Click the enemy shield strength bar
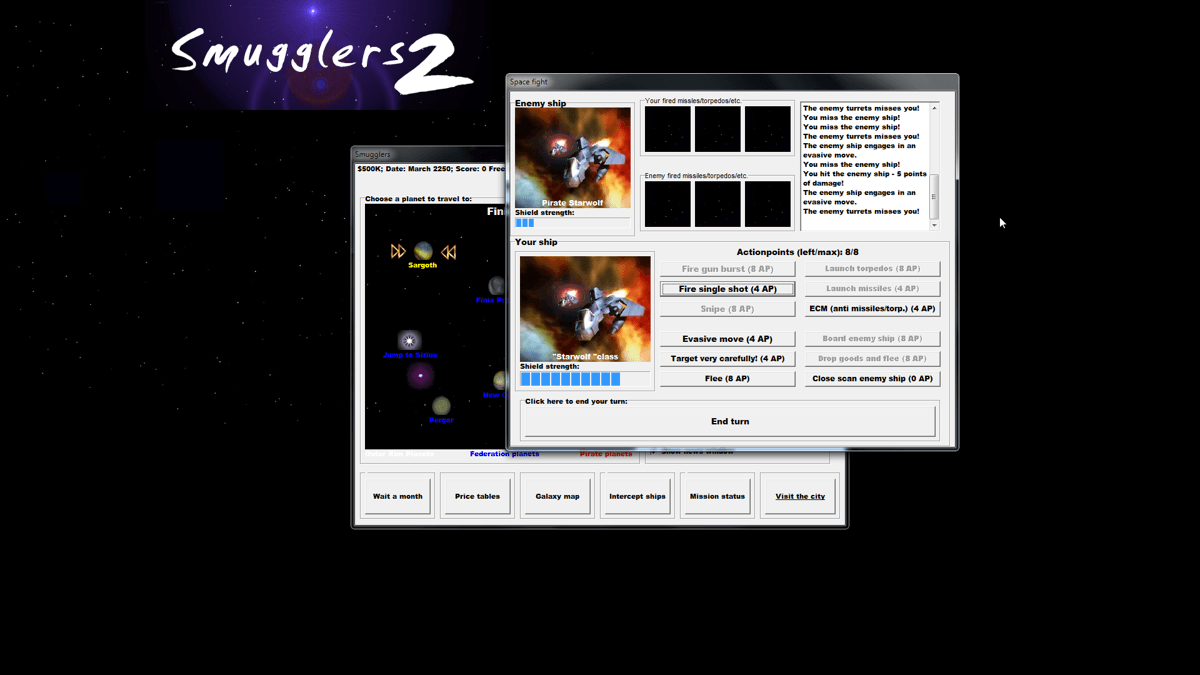The height and width of the screenshot is (675, 1200). tap(572, 223)
